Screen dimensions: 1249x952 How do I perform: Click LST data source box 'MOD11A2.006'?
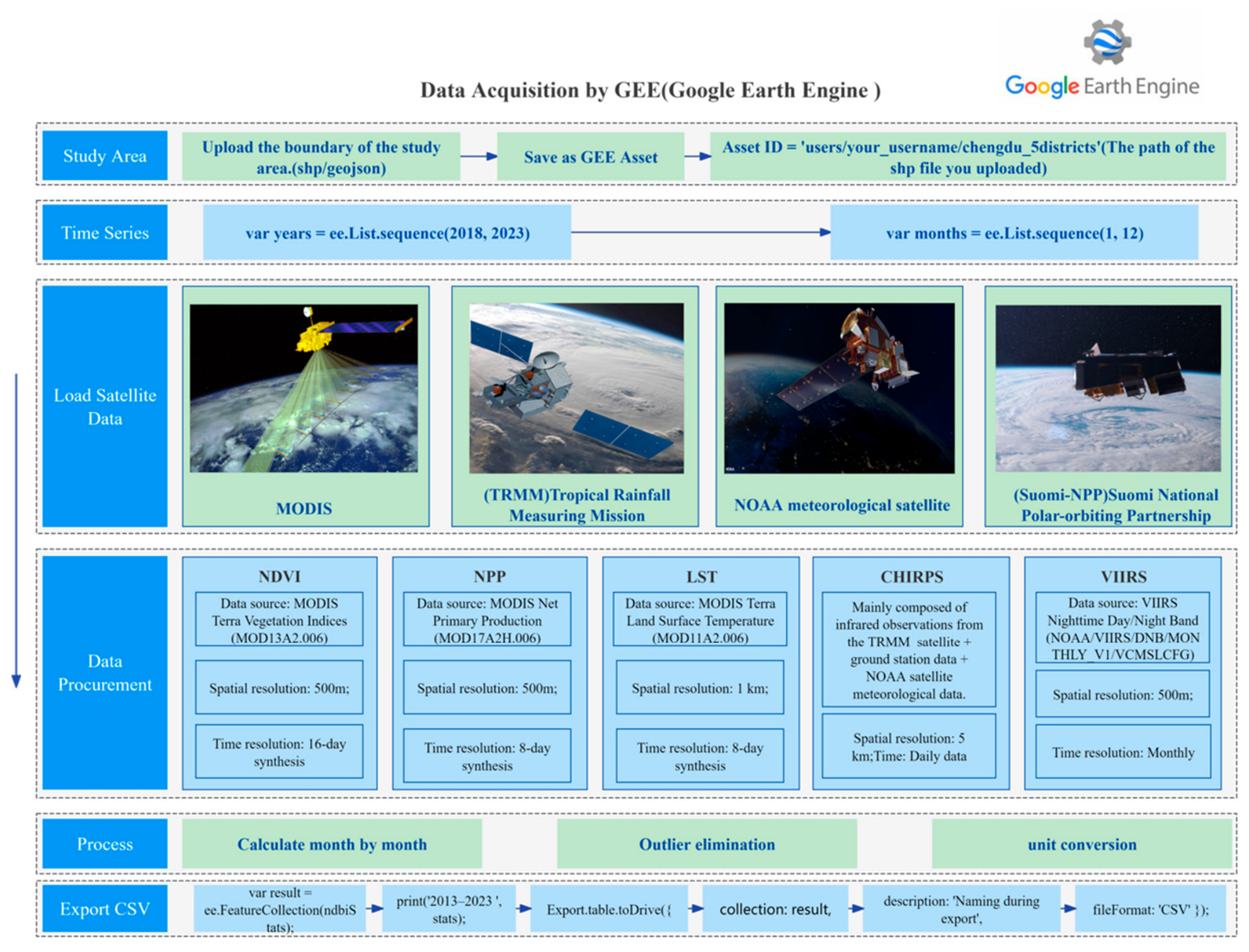700,620
